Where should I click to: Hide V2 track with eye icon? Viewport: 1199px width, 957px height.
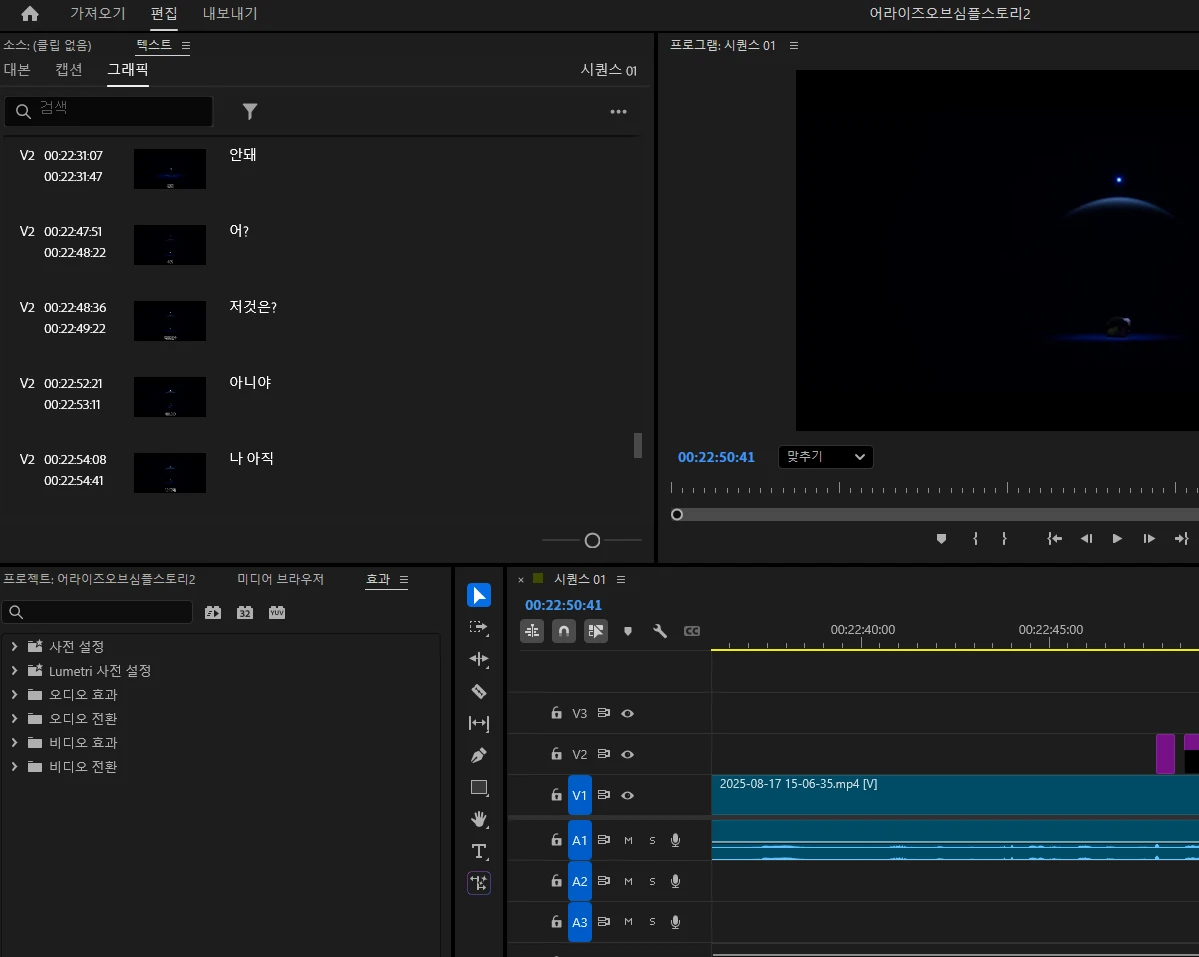pos(628,754)
